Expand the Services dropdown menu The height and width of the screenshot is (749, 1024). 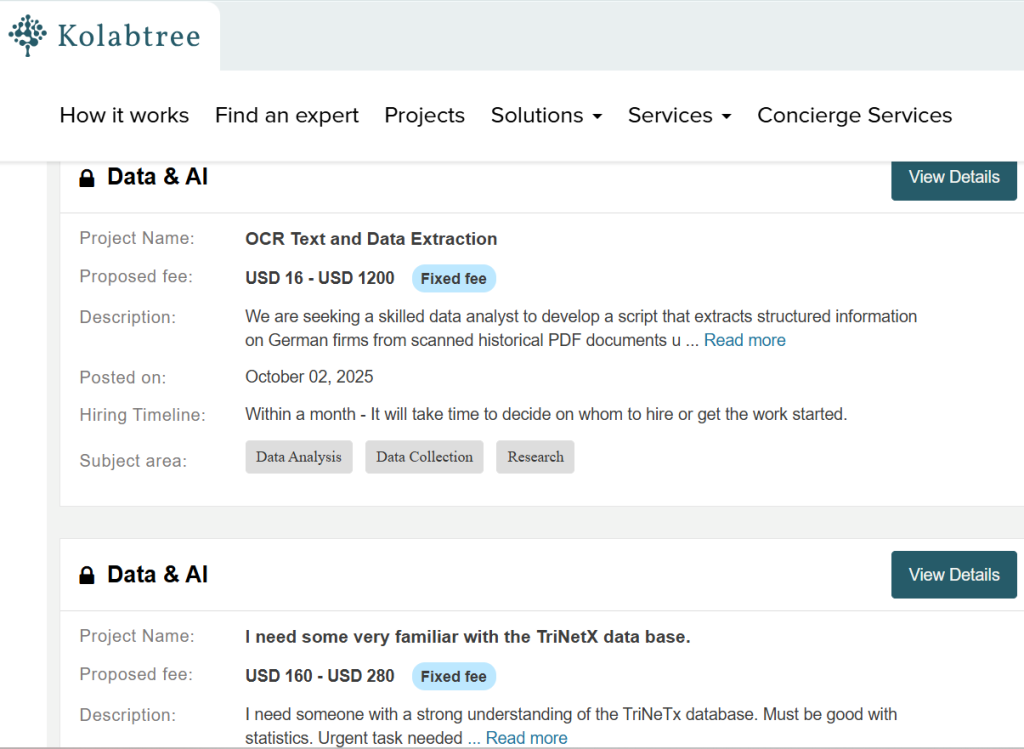(679, 116)
